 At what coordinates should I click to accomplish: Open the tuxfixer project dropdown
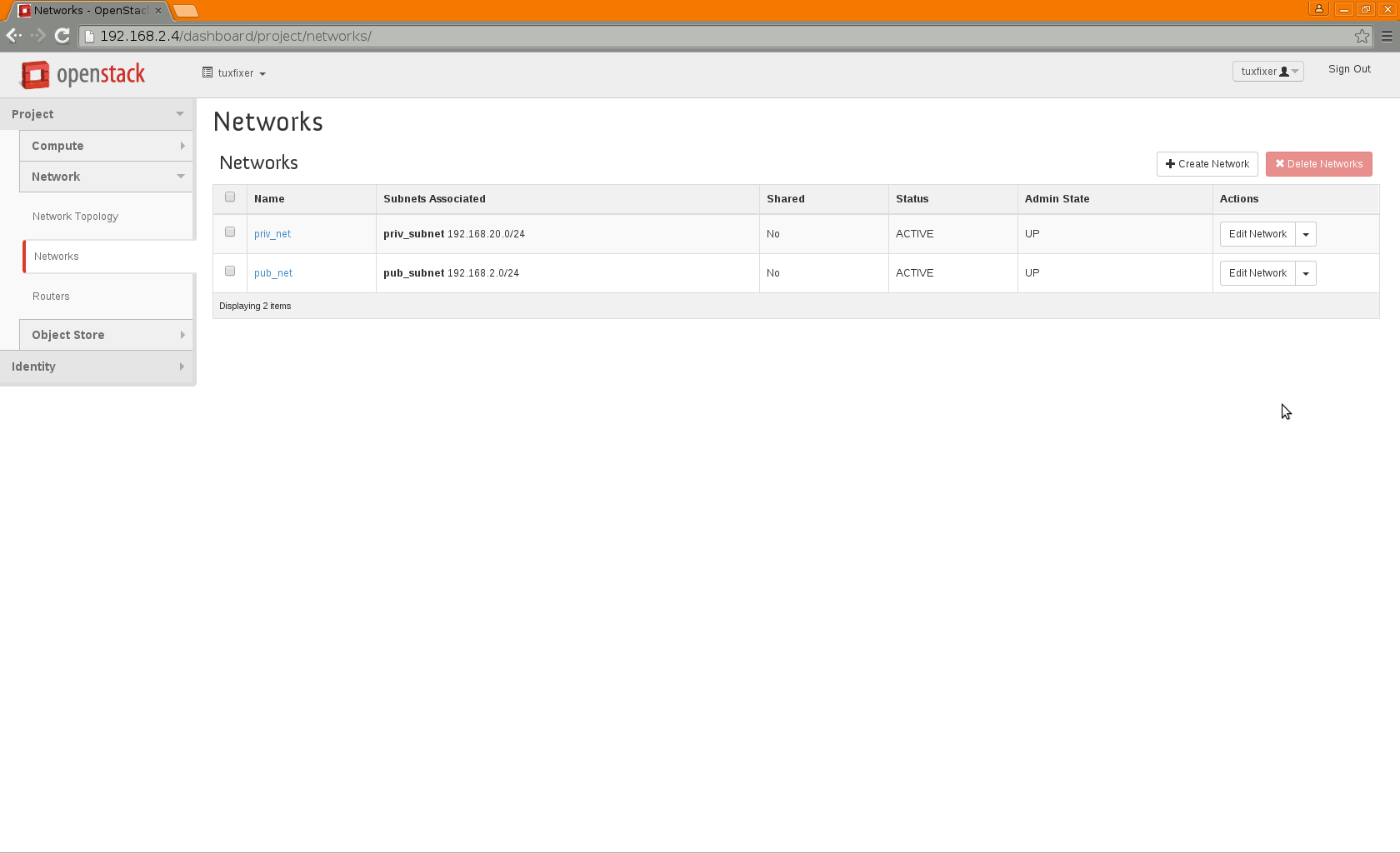[x=234, y=73]
